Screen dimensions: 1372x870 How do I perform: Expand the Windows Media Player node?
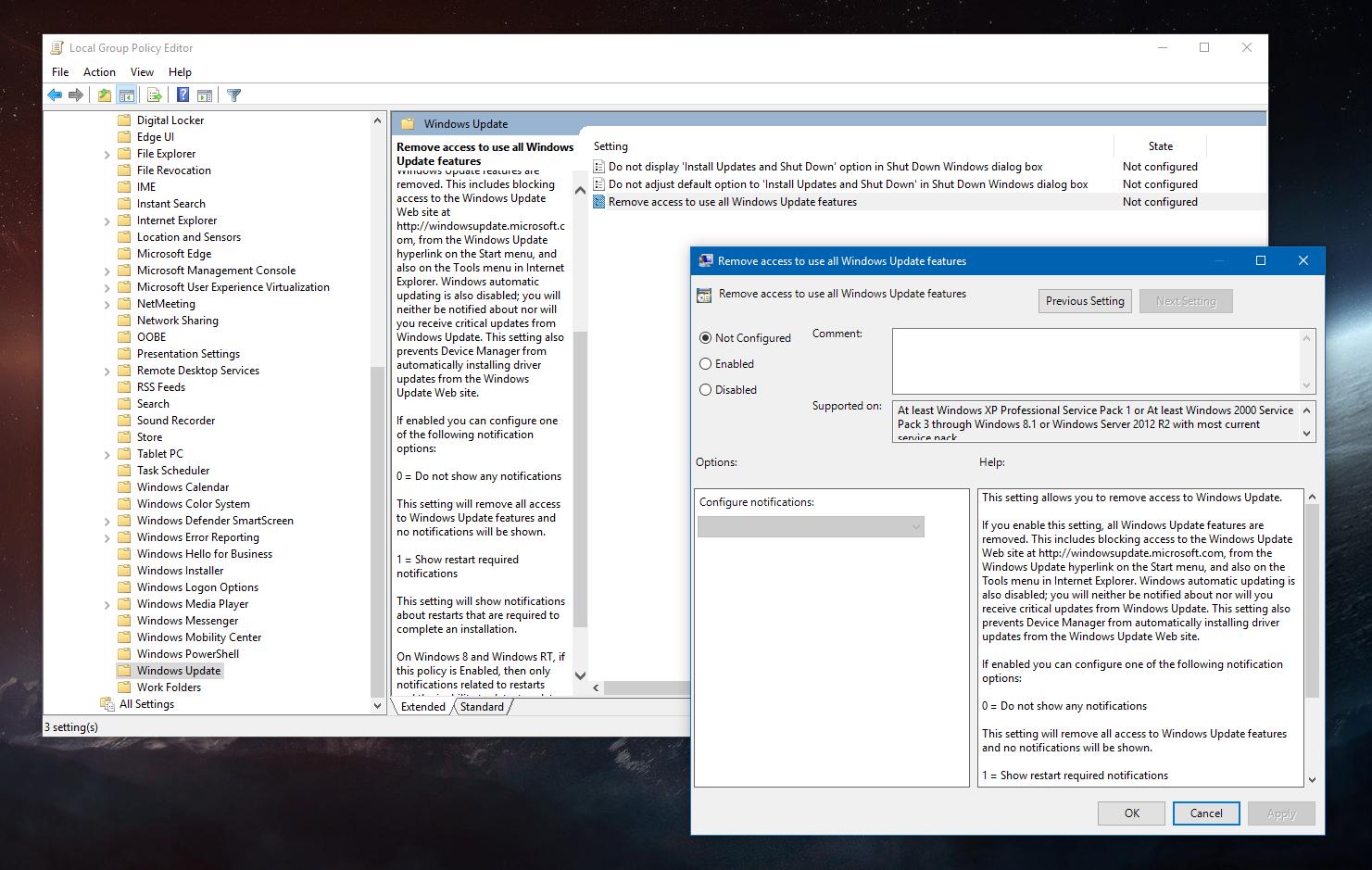(107, 605)
